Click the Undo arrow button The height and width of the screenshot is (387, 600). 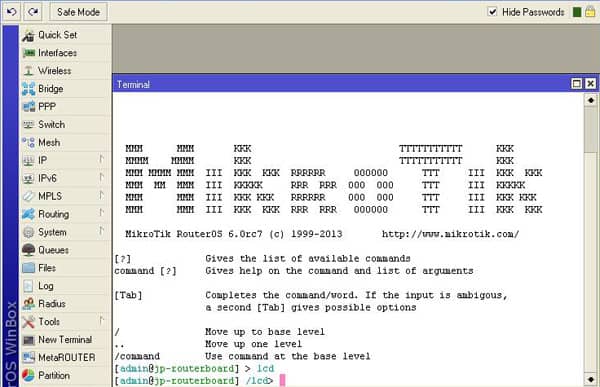tap(11, 12)
